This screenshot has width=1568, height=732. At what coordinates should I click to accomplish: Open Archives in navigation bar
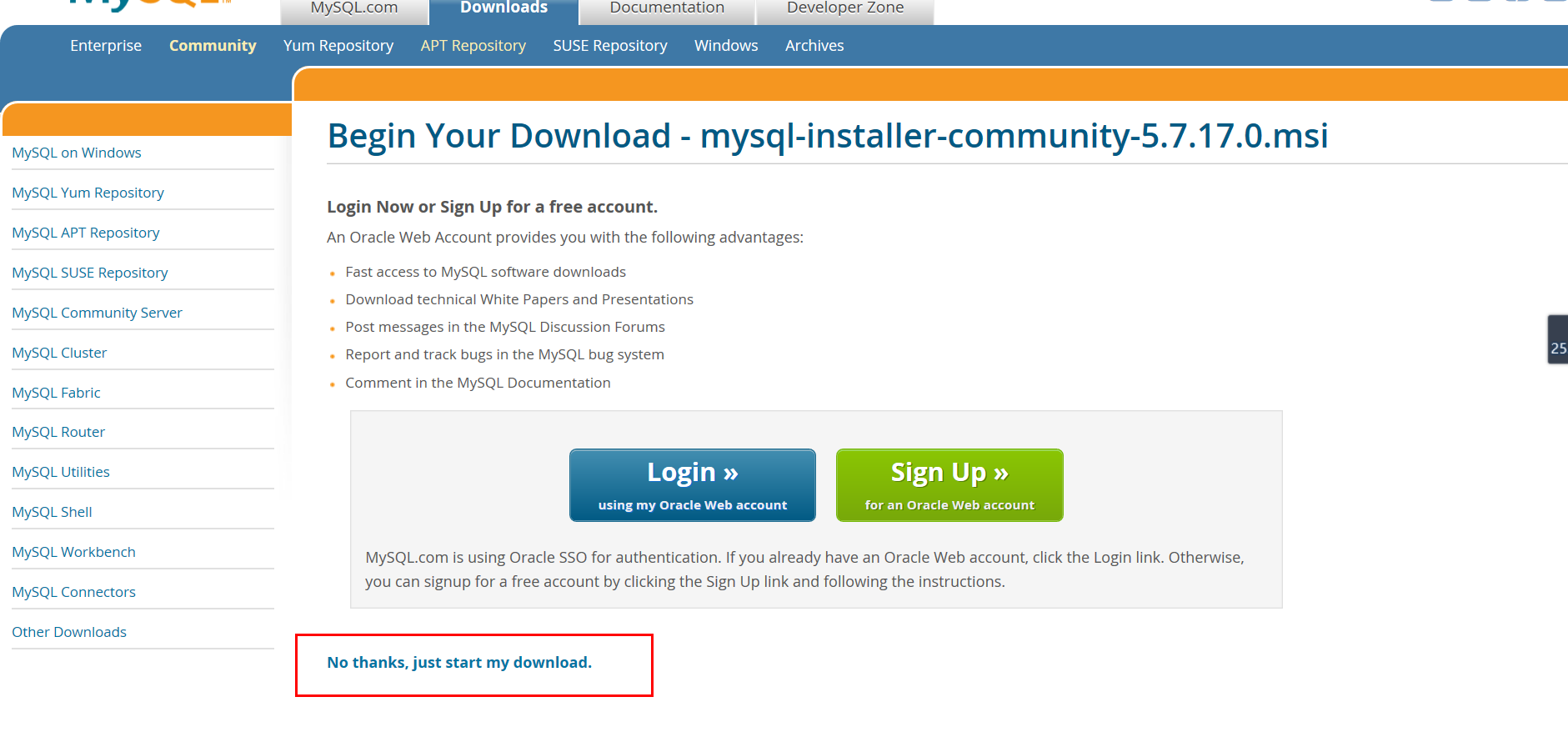[x=814, y=46]
